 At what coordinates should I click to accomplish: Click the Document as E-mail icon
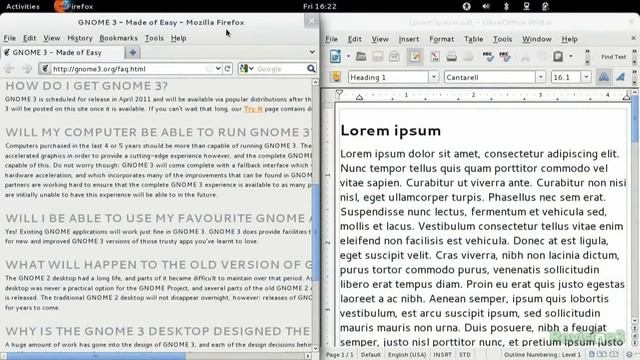click(x=394, y=56)
